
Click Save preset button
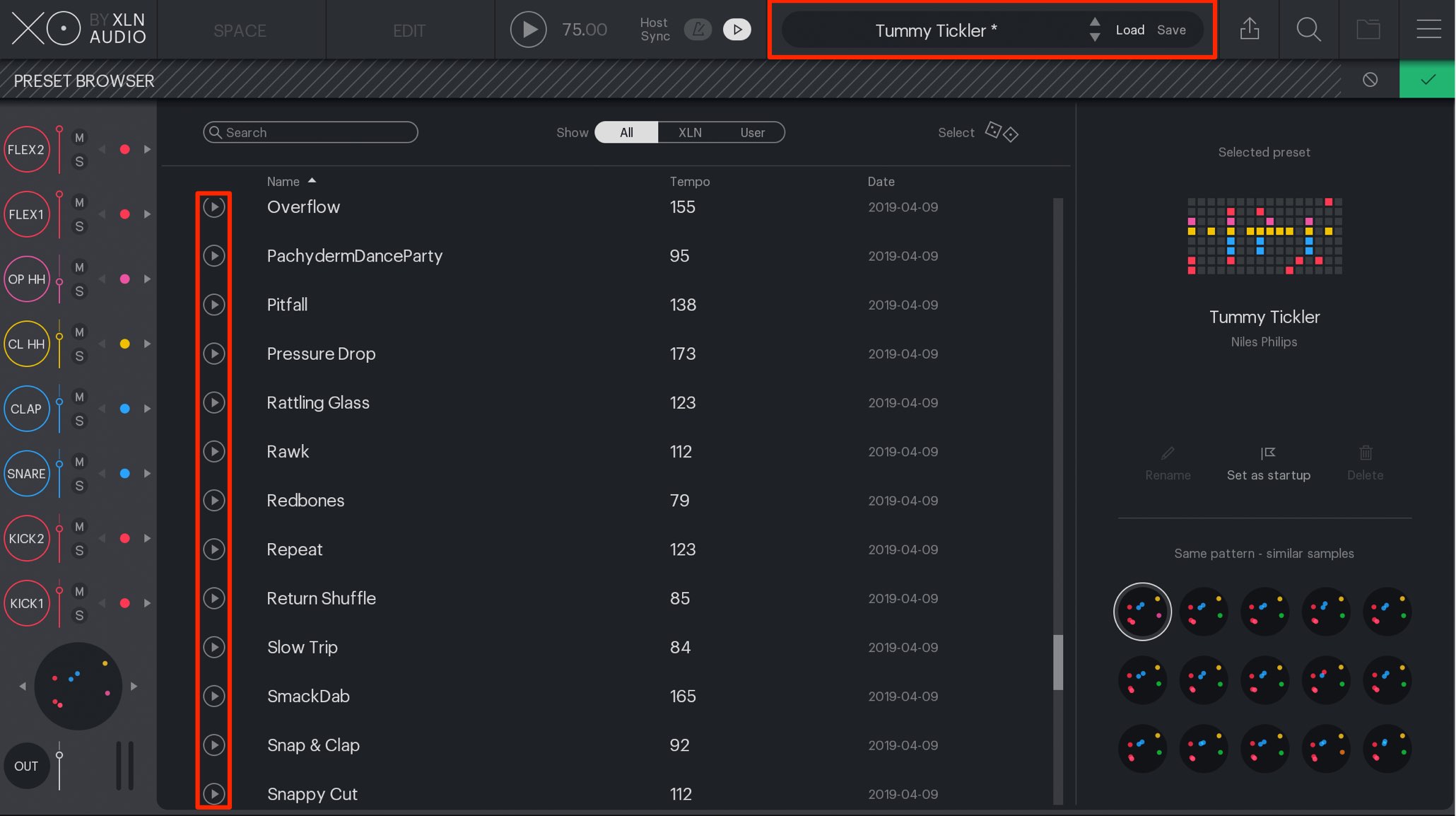pyautogui.click(x=1171, y=30)
